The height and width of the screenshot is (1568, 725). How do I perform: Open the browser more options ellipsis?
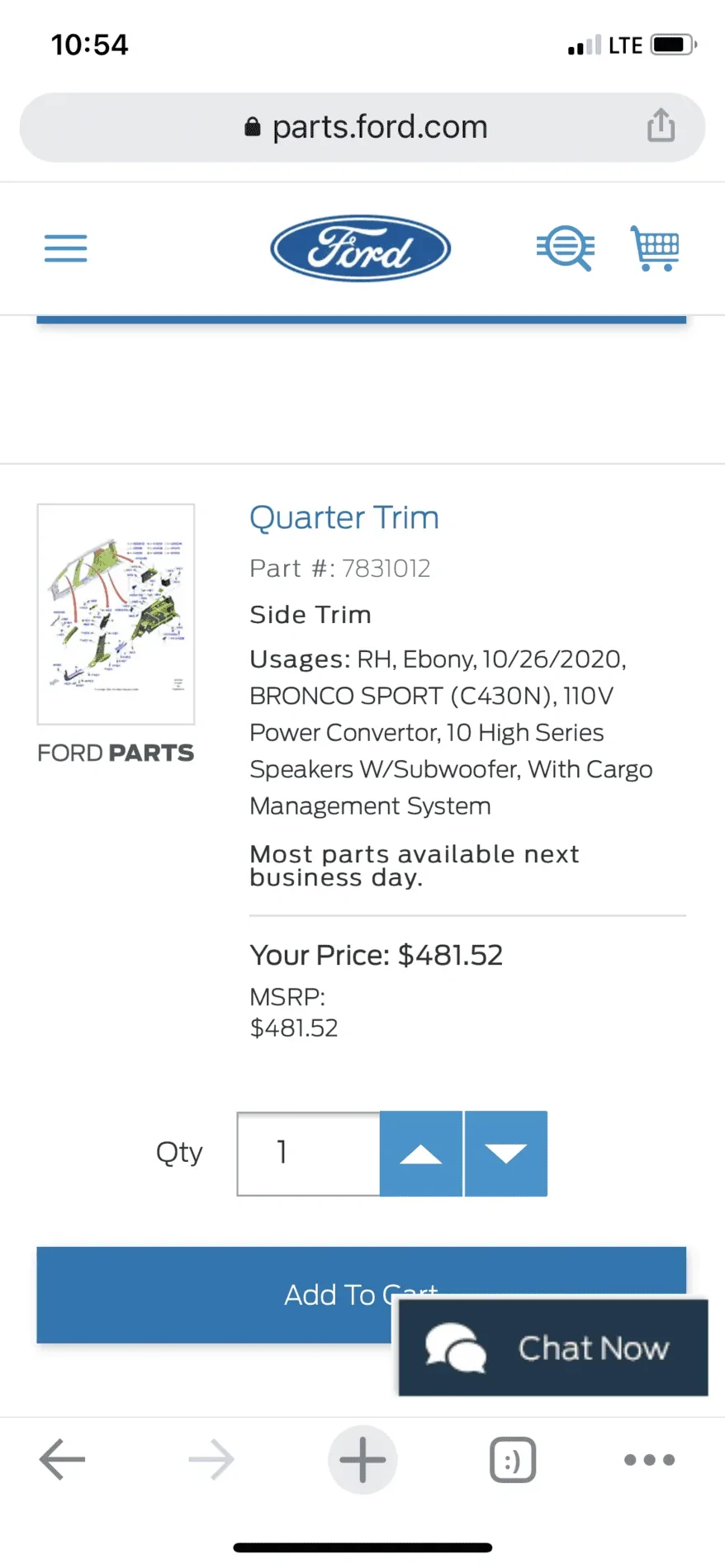tap(649, 1459)
